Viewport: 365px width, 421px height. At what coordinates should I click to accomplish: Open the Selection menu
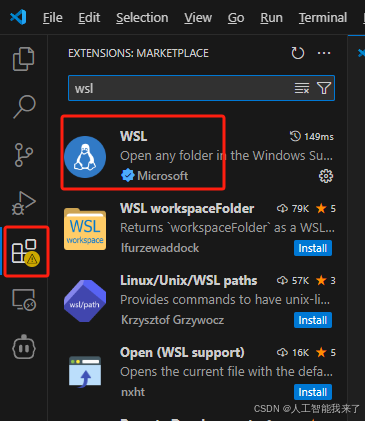point(142,17)
